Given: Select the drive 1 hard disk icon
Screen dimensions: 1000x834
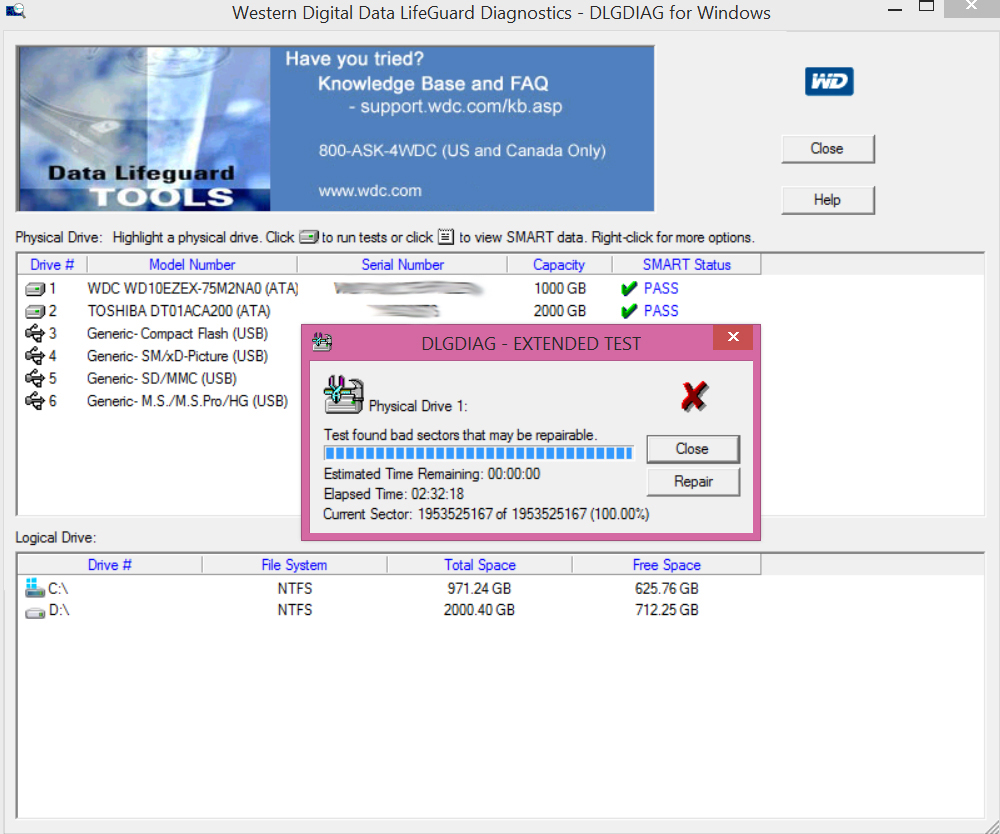Looking at the screenshot, I should click(x=35, y=289).
